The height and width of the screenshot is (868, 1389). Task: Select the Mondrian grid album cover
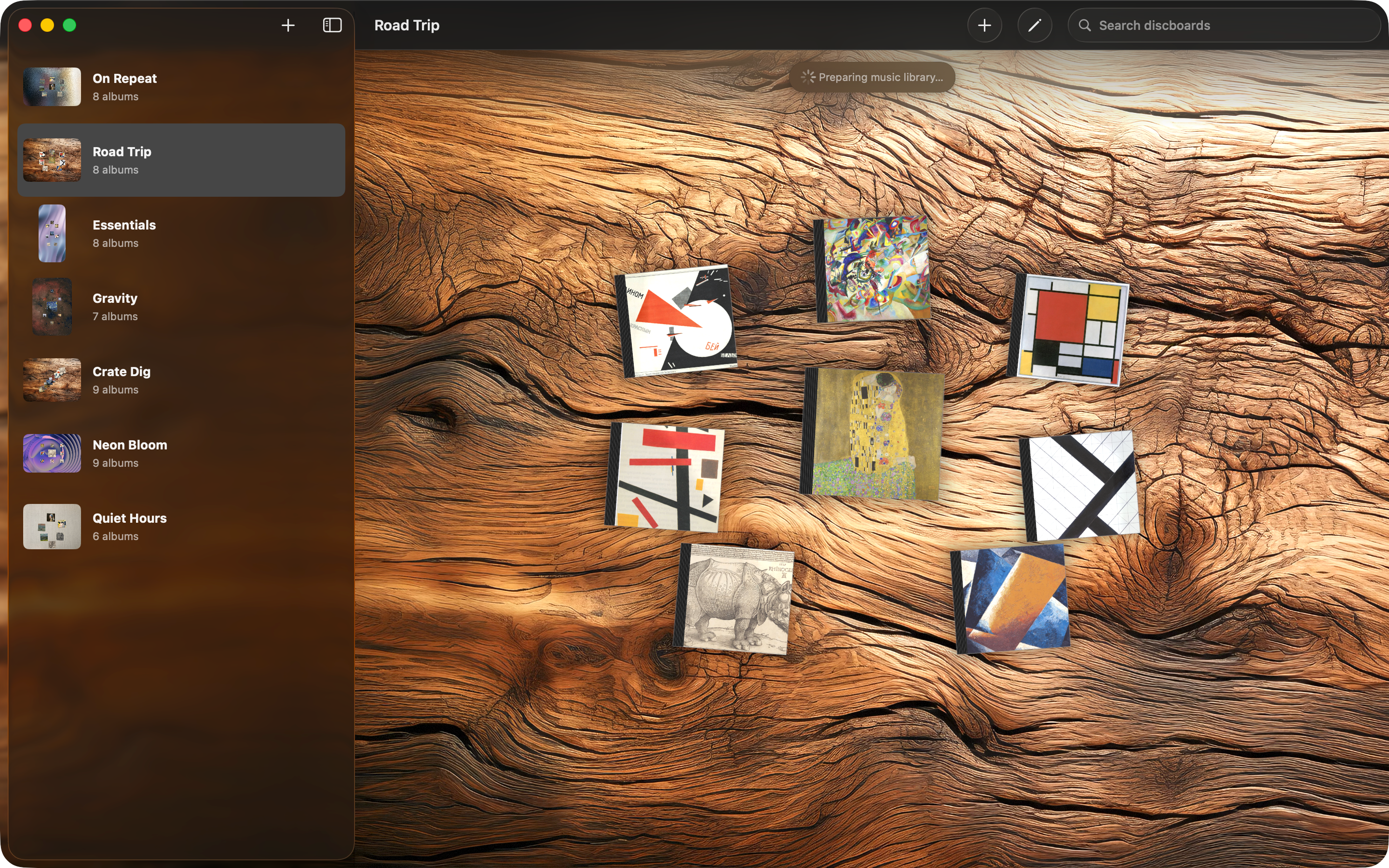coord(1069,329)
